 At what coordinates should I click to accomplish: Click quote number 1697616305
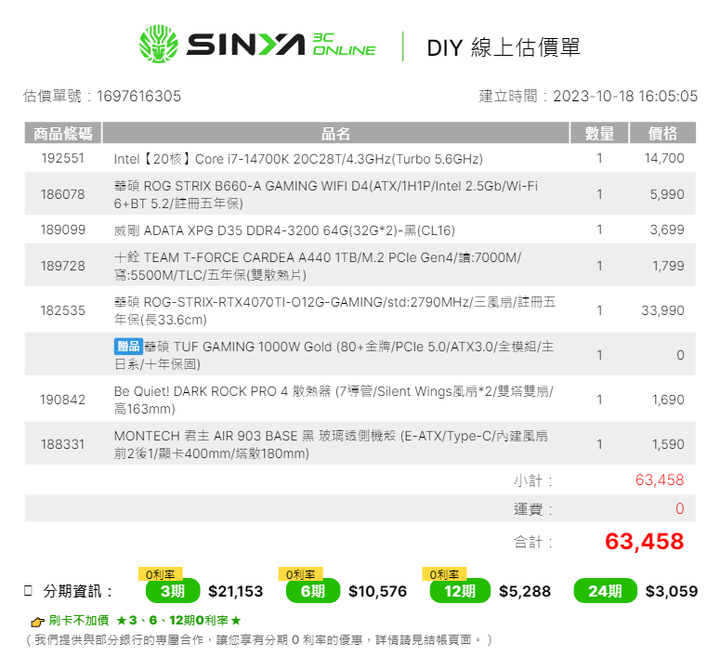(139, 96)
